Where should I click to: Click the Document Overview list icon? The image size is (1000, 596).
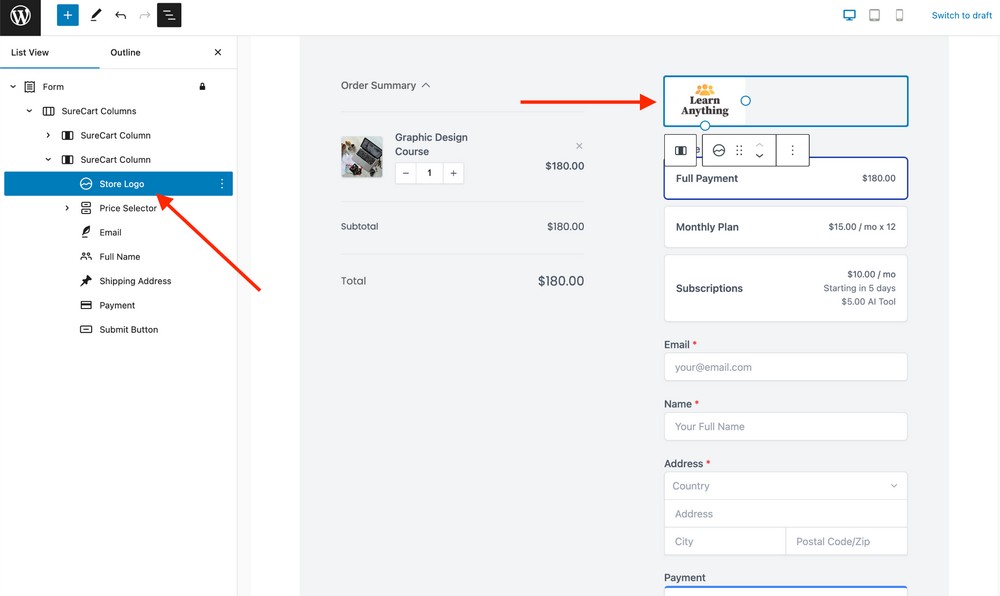coord(169,15)
